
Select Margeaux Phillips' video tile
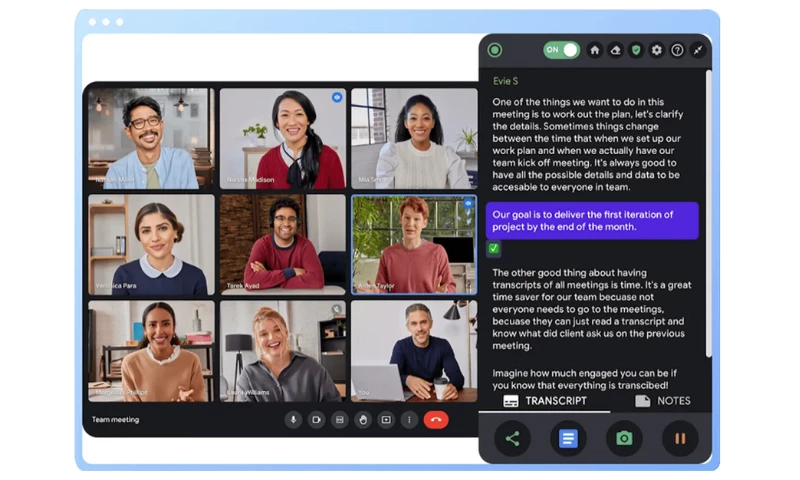click(152, 351)
